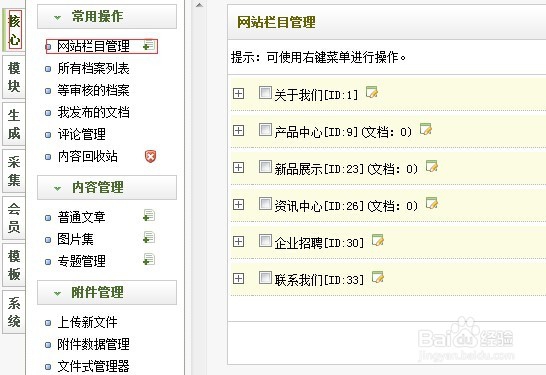This screenshot has width=546, height=375.
Task: Tick the checkbox for 资讯中心[ID:26]
Action: (265, 204)
